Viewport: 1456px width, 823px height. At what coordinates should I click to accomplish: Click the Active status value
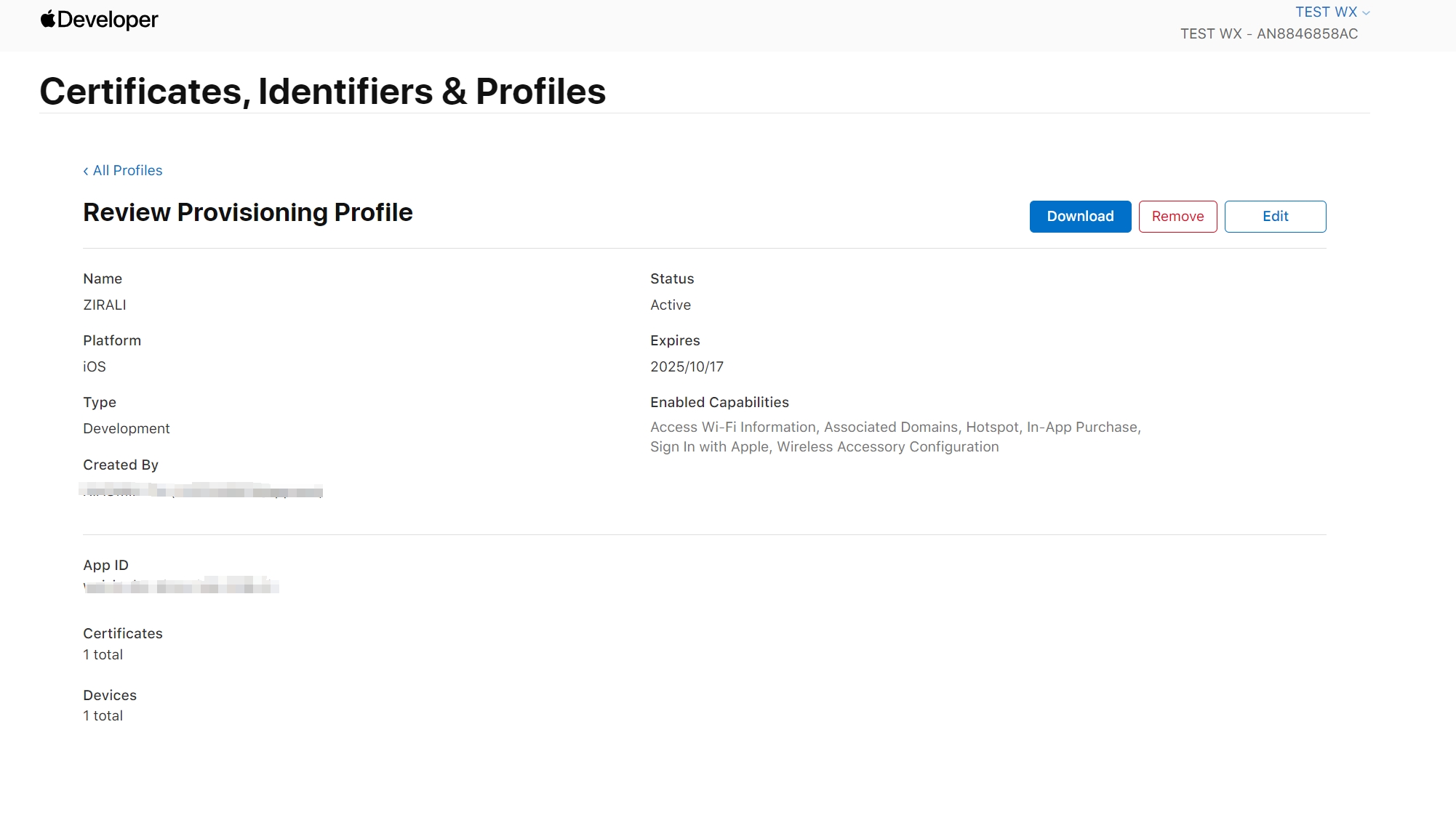click(671, 305)
